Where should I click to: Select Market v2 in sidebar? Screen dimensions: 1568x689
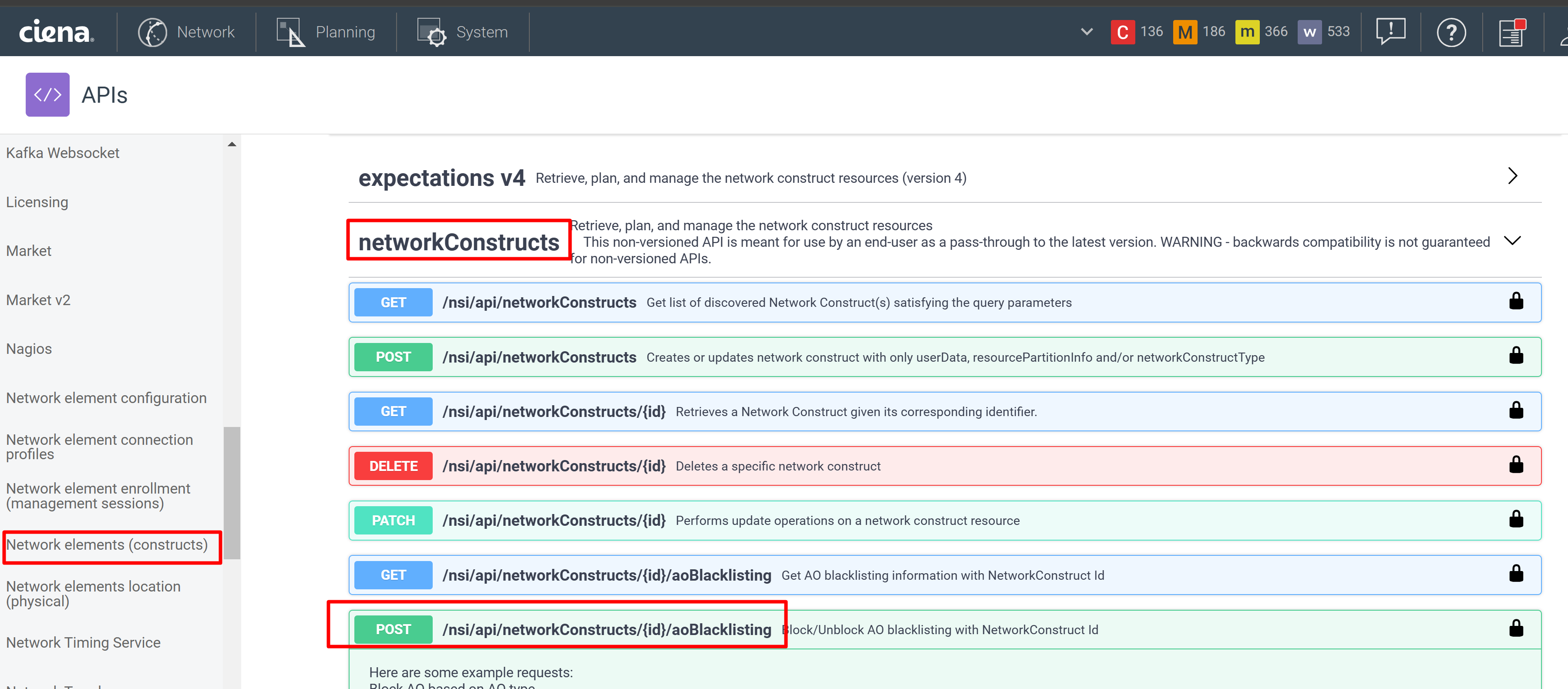[x=38, y=300]
